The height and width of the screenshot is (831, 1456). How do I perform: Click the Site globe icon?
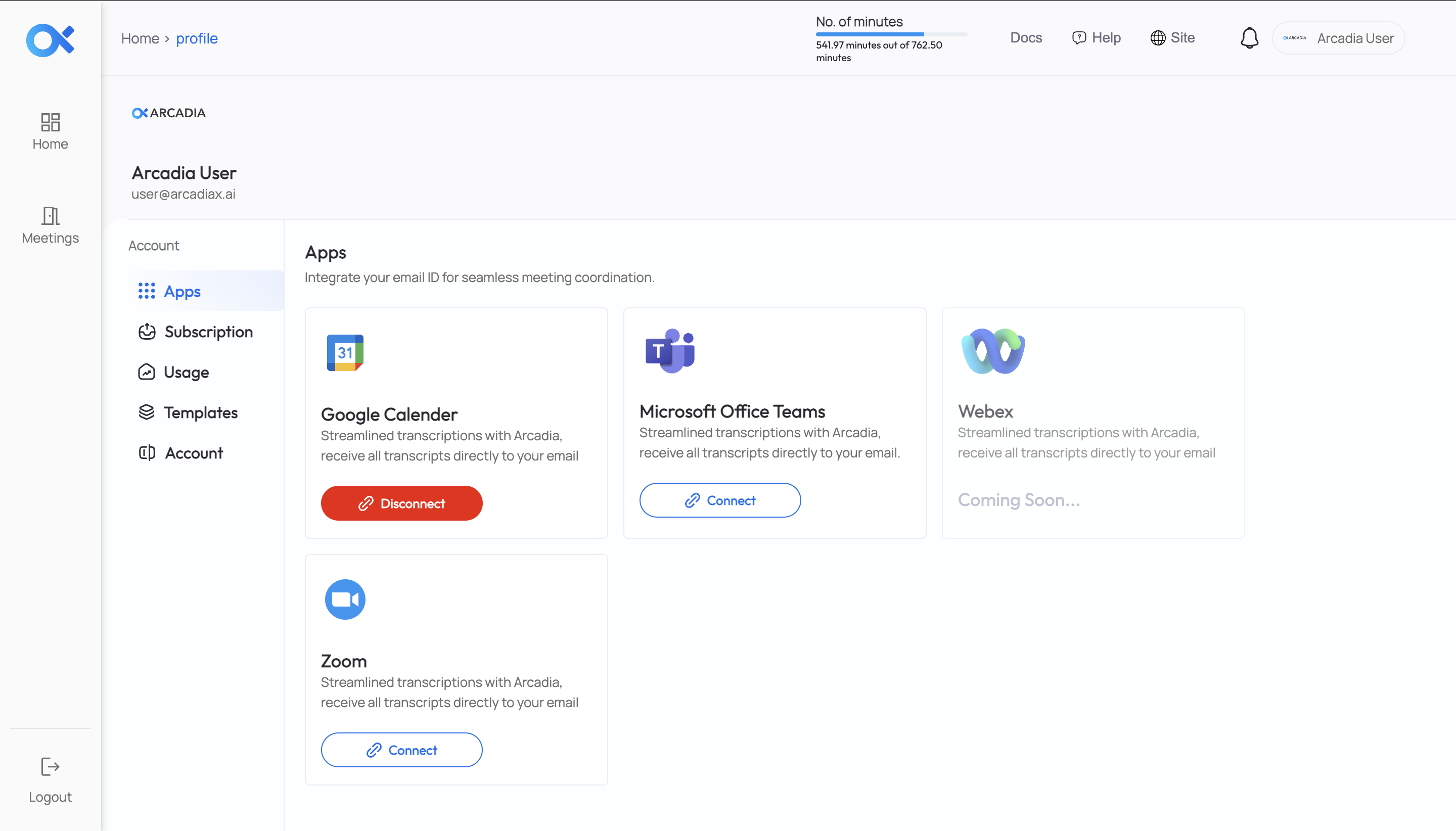coord(1158,38)
